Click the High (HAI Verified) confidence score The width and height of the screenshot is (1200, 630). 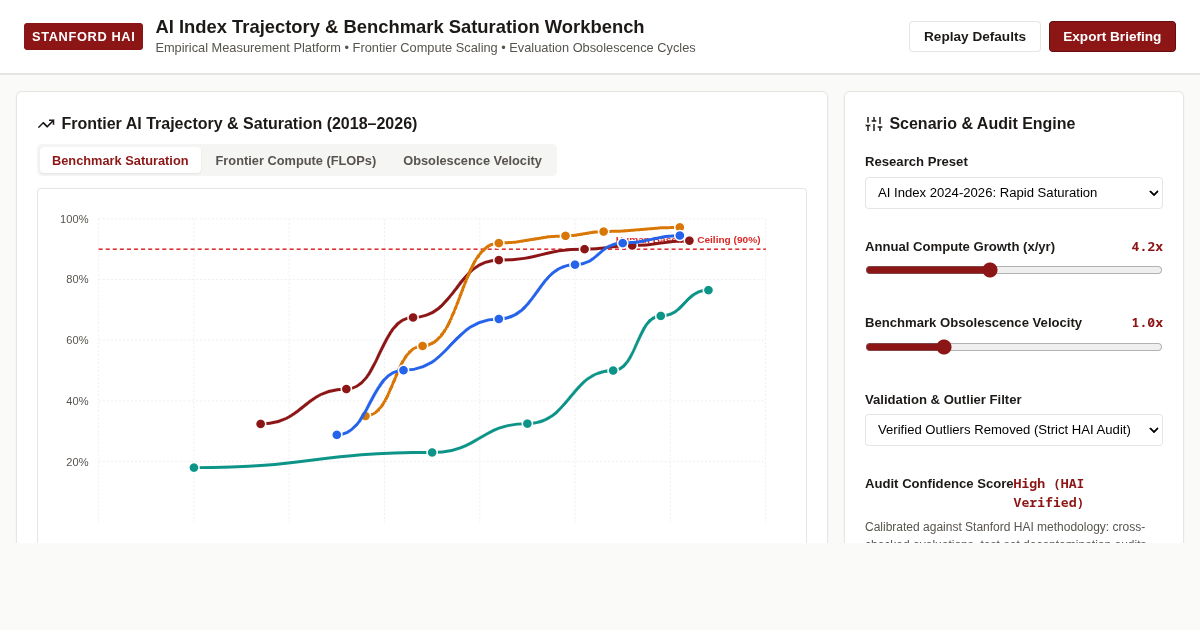1049,493
